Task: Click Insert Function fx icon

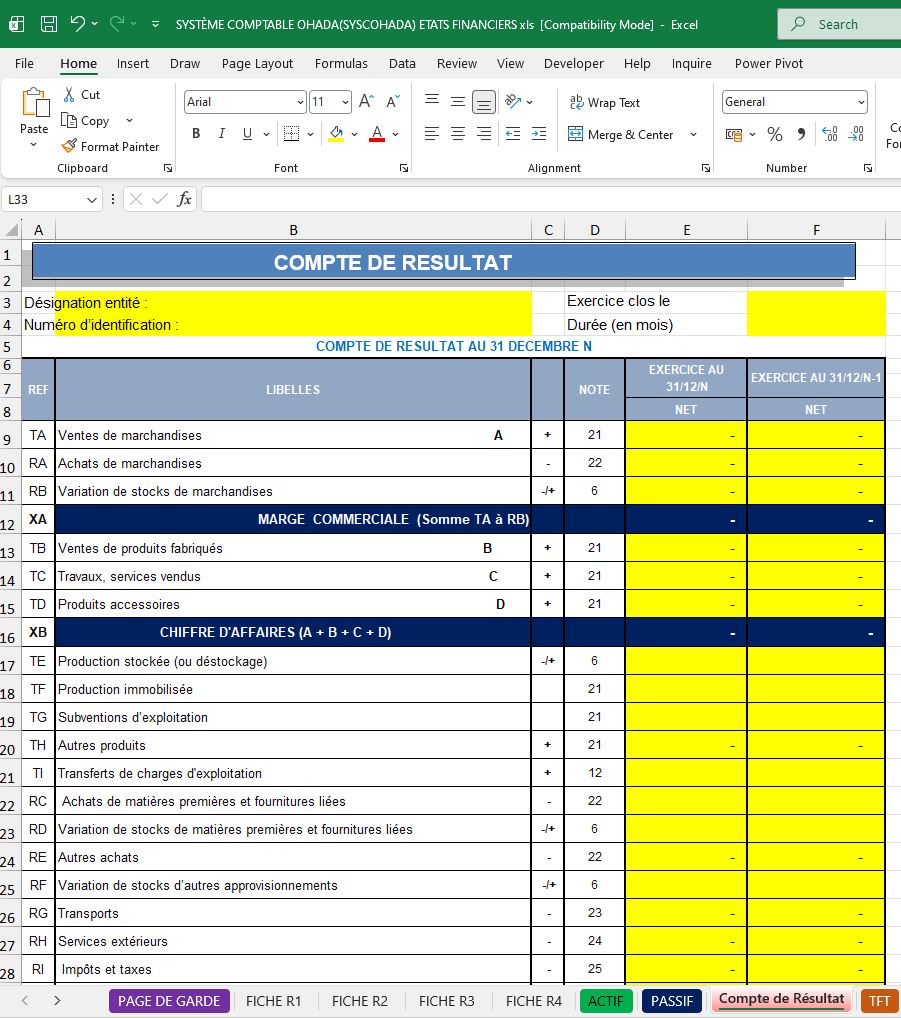Action: tap(184, 199)
